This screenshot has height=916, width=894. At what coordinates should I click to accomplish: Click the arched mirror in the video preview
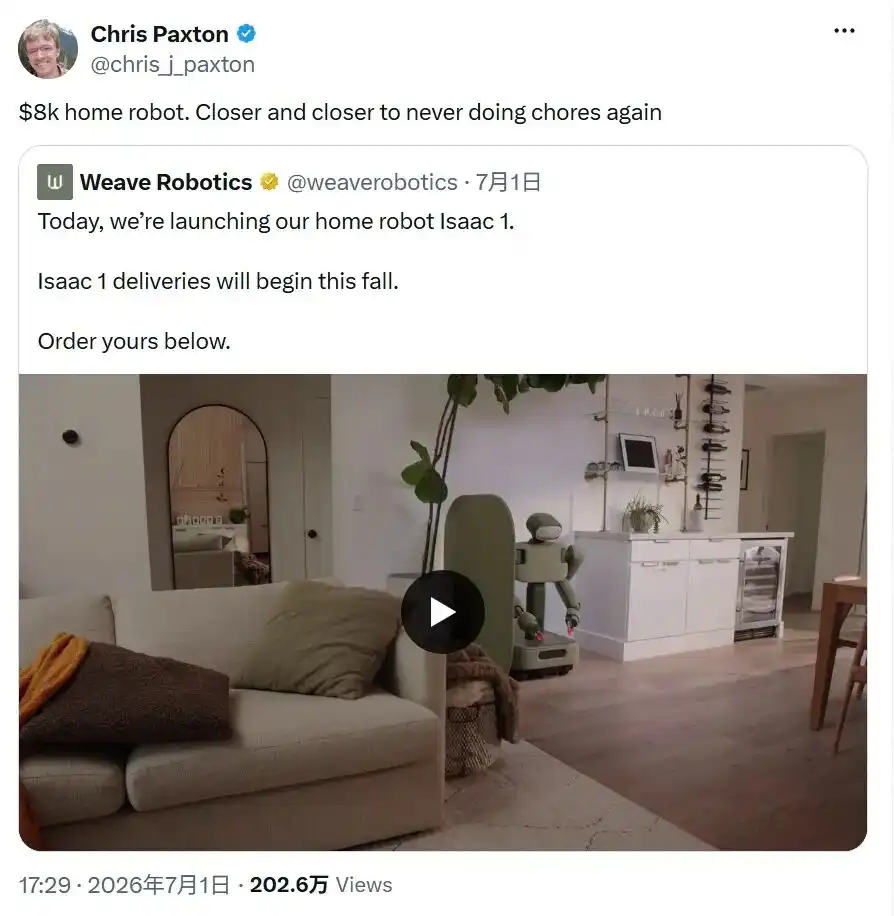coord(219,495)
